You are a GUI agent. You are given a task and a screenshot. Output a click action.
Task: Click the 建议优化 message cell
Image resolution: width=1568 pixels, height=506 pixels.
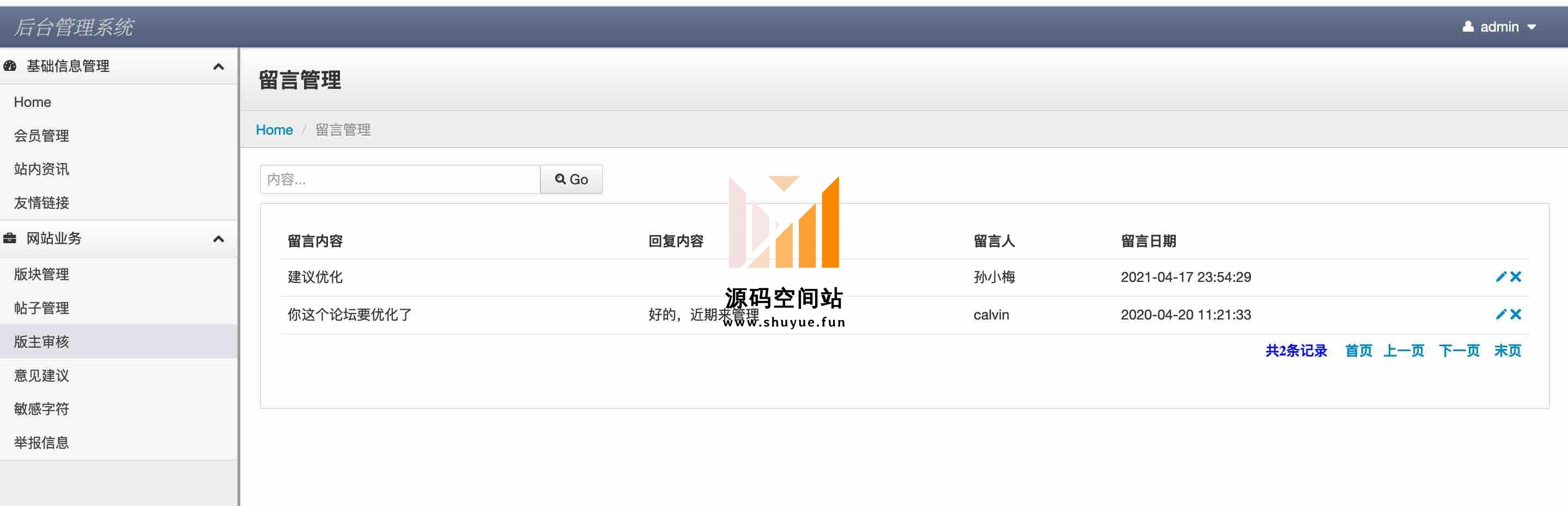coord(315,277)
